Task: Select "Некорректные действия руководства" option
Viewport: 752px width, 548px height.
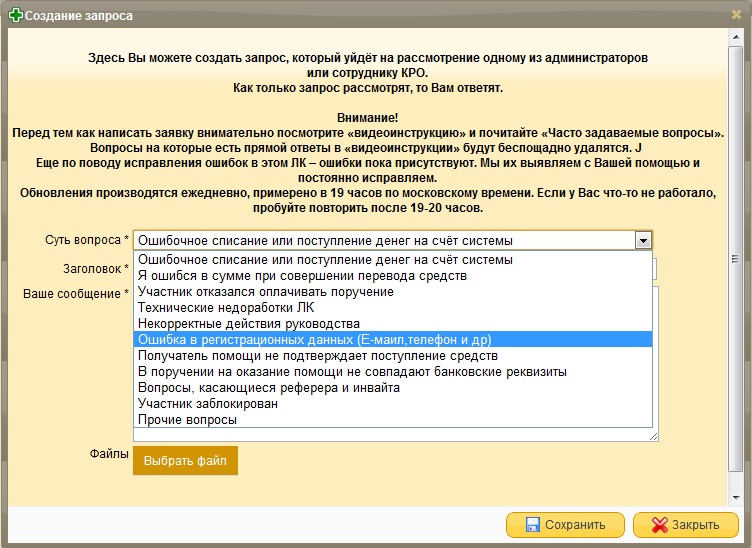Action: pos(393,324)
